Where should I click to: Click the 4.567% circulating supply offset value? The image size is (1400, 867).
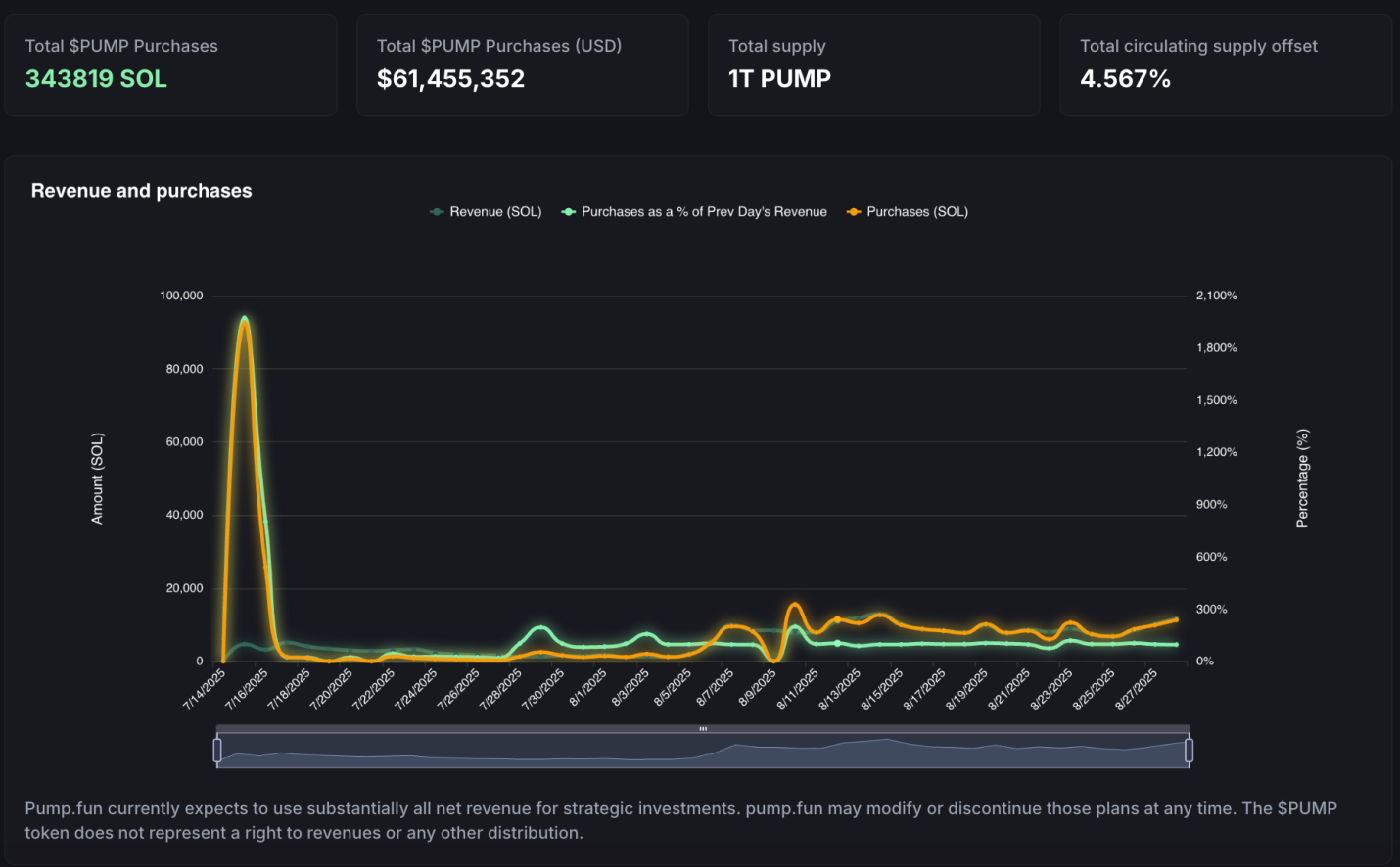tap(1125, 79)
